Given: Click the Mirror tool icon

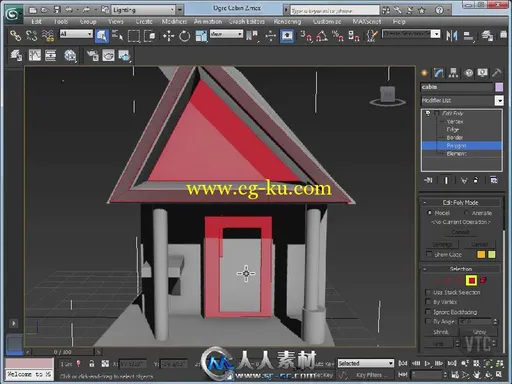Looking at the screenshot, I should pyautogui.click(x=452, y=36).
